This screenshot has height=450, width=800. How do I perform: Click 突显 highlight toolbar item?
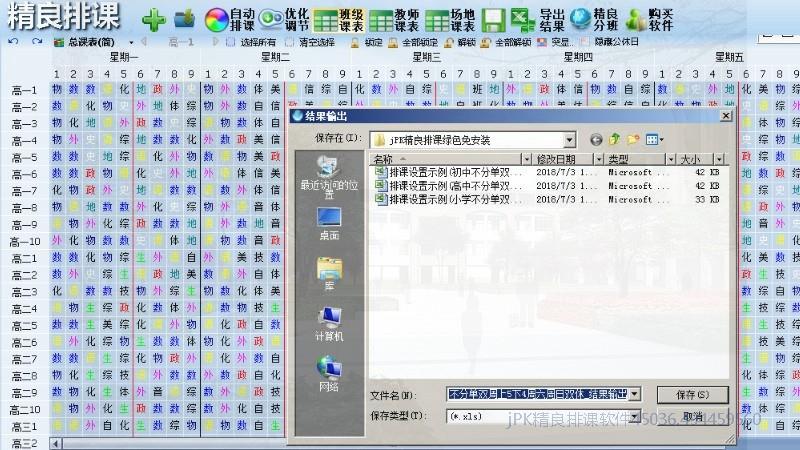click(555, 42)
